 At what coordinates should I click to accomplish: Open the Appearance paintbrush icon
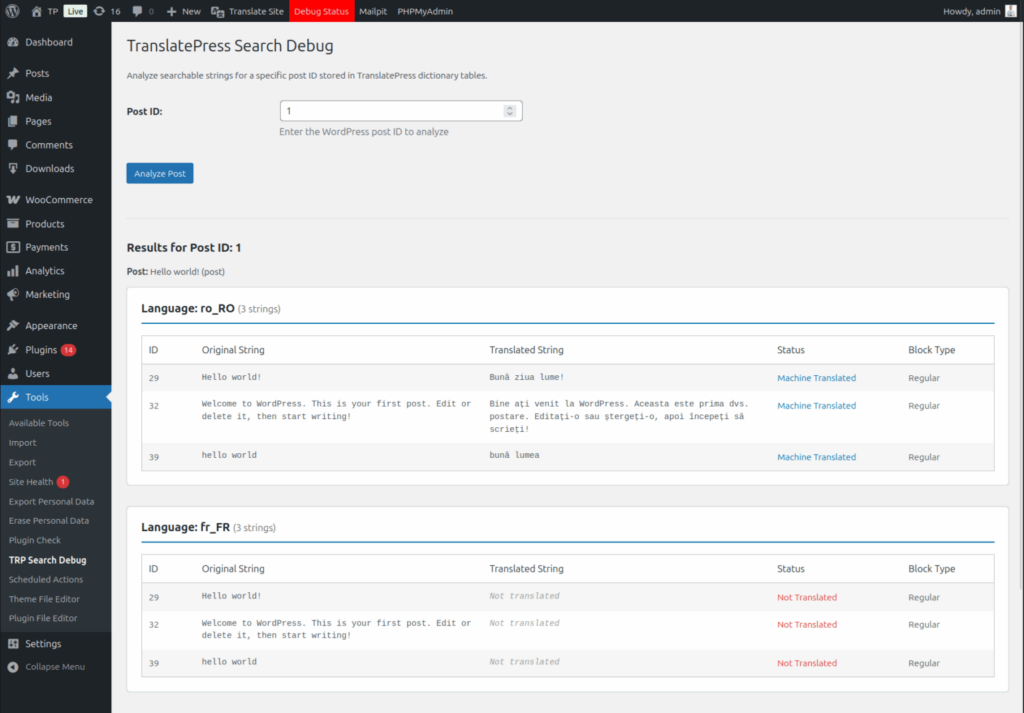(14, 324)
